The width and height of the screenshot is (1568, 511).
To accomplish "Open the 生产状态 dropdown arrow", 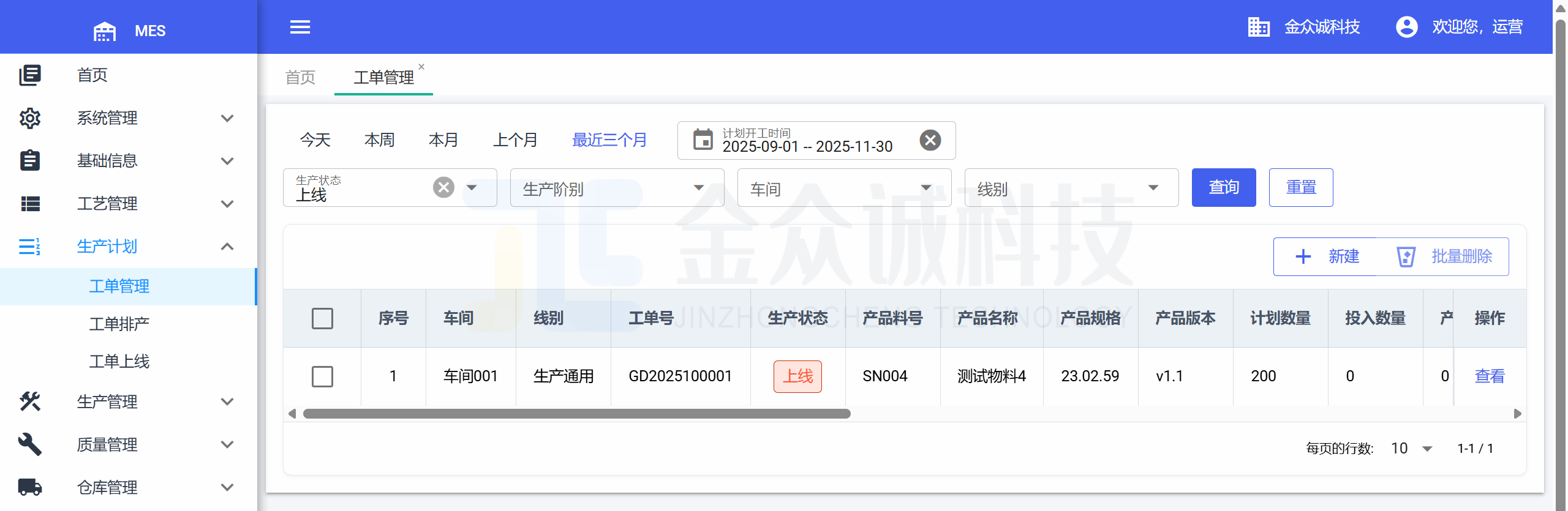I will point(472,187).
